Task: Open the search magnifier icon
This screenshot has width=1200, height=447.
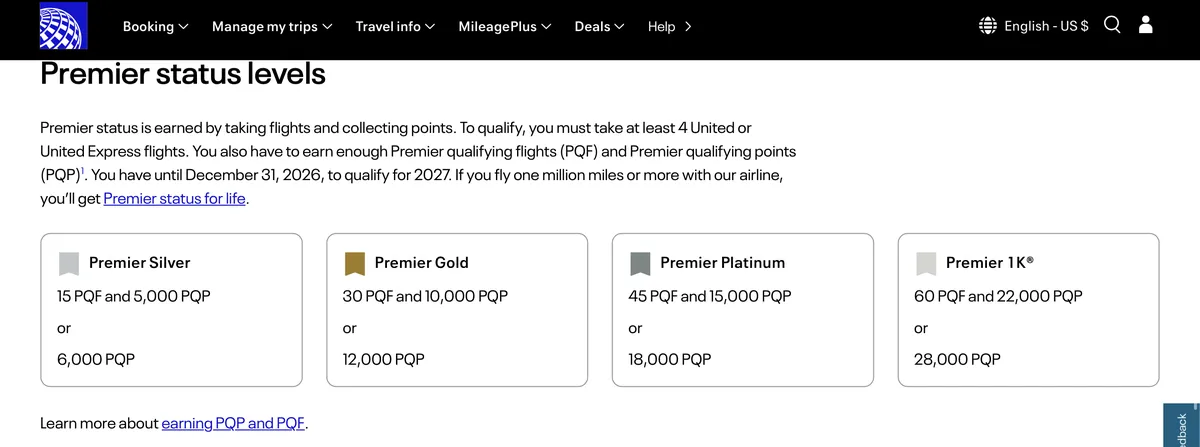Action: (x=1112, y=25)
